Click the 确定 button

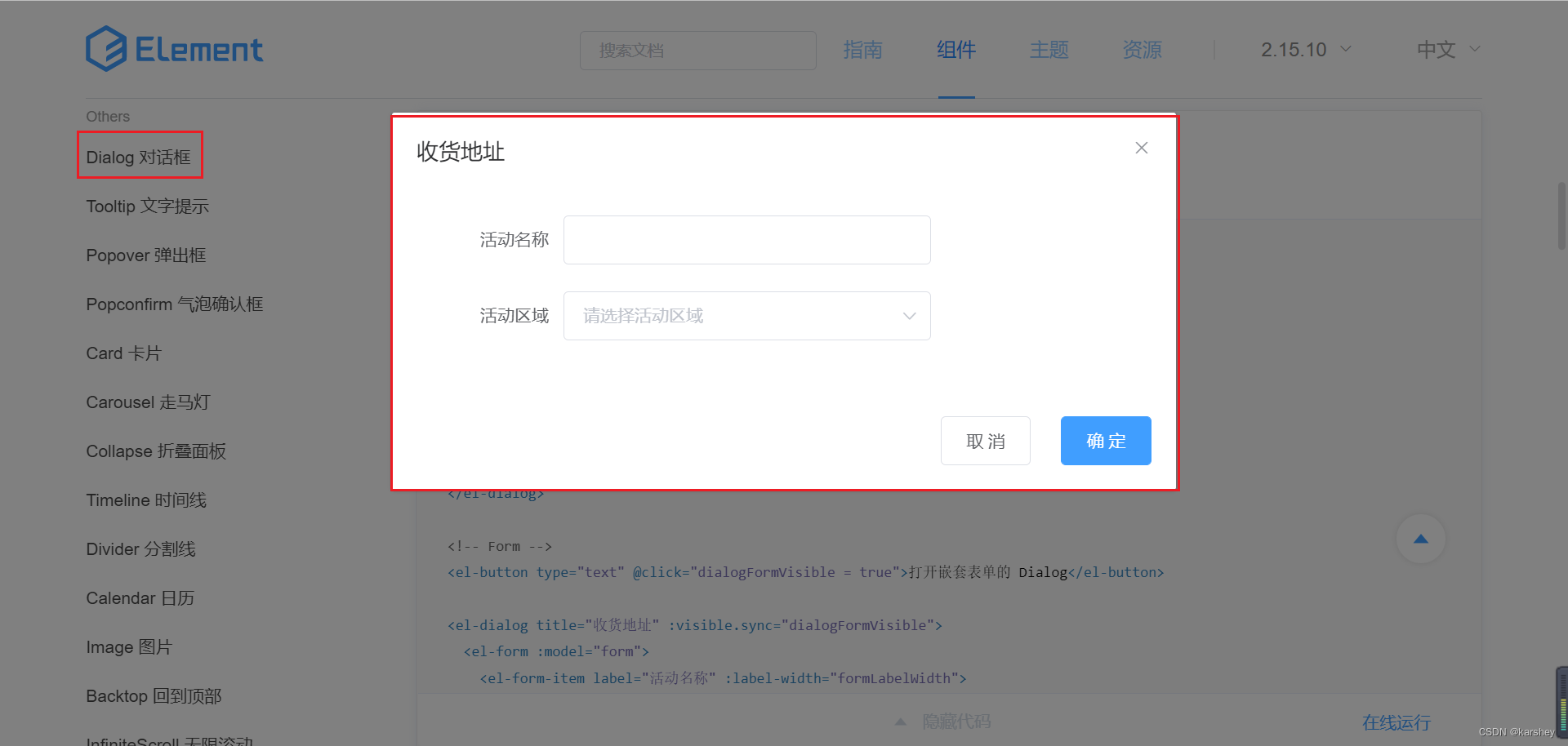(x=1106, y=441)
